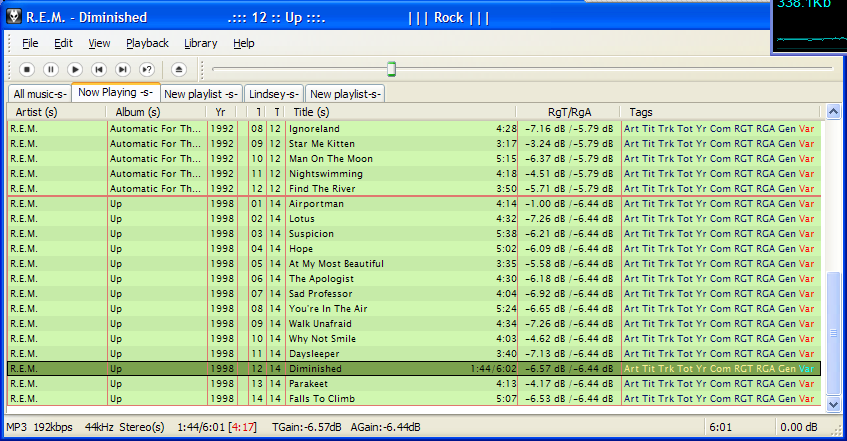Click the seekbar slider thumb

click(x=392, y=69)
